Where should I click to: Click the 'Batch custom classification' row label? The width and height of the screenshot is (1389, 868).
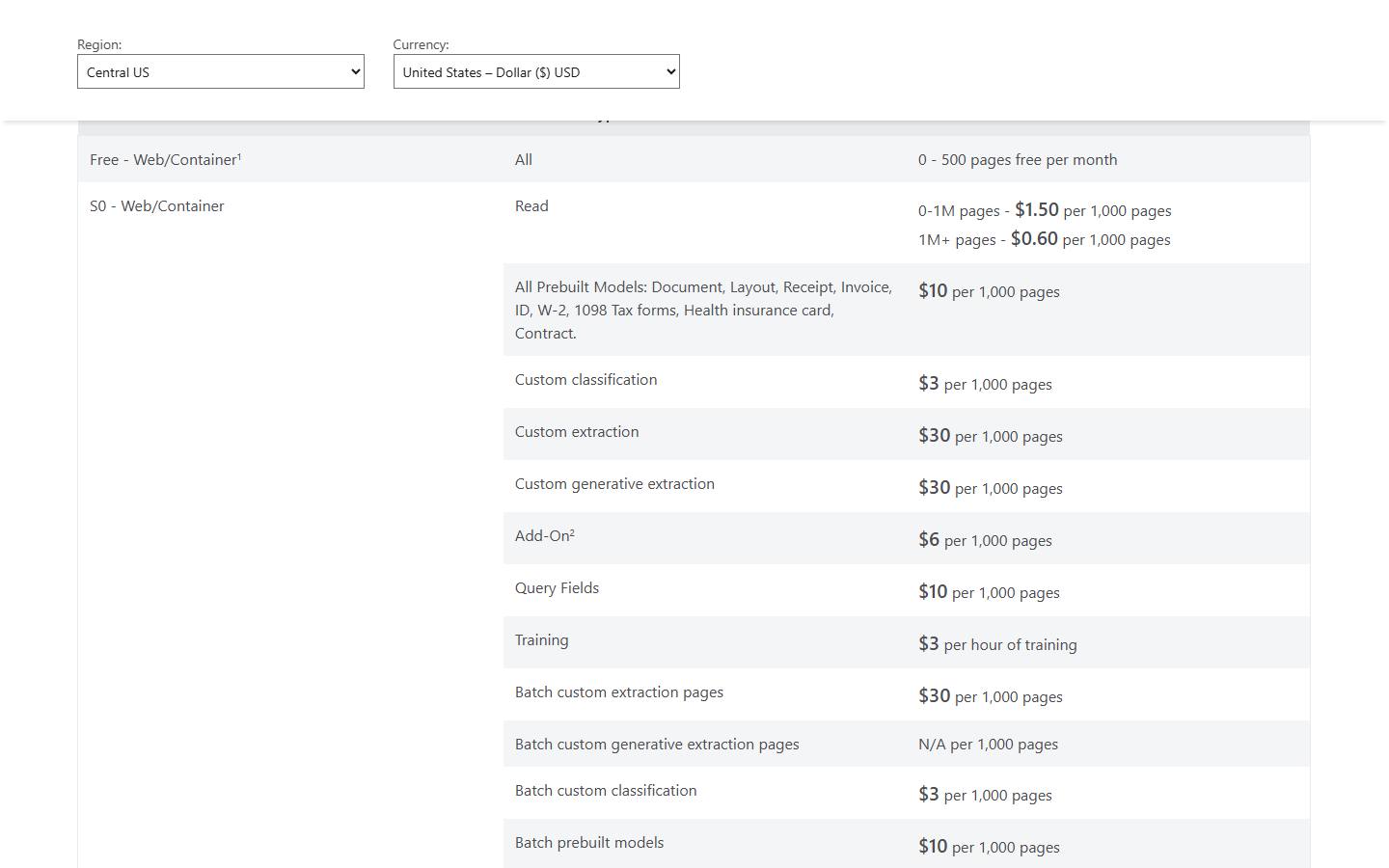coord(606,790)
